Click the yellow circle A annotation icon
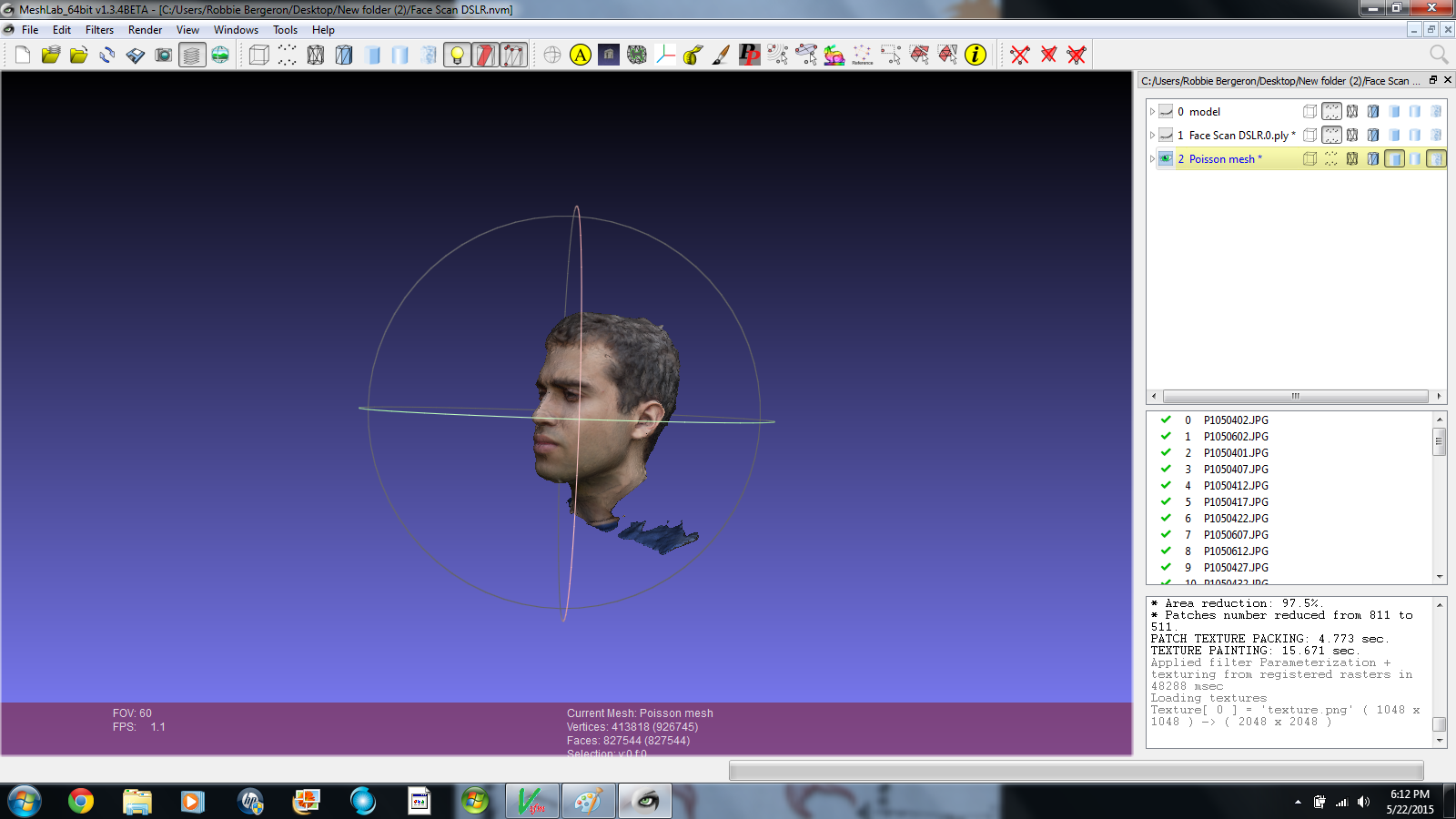This screenshot has width=1456, height=819. click(581, 56)
